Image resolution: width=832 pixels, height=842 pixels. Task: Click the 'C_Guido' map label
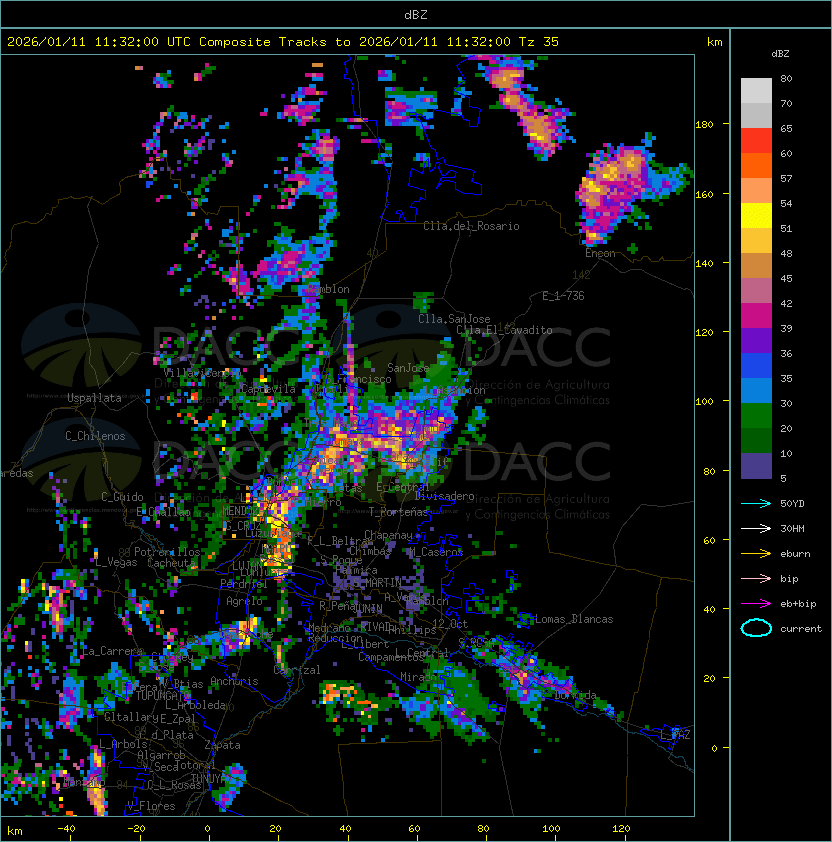(122, 497)
